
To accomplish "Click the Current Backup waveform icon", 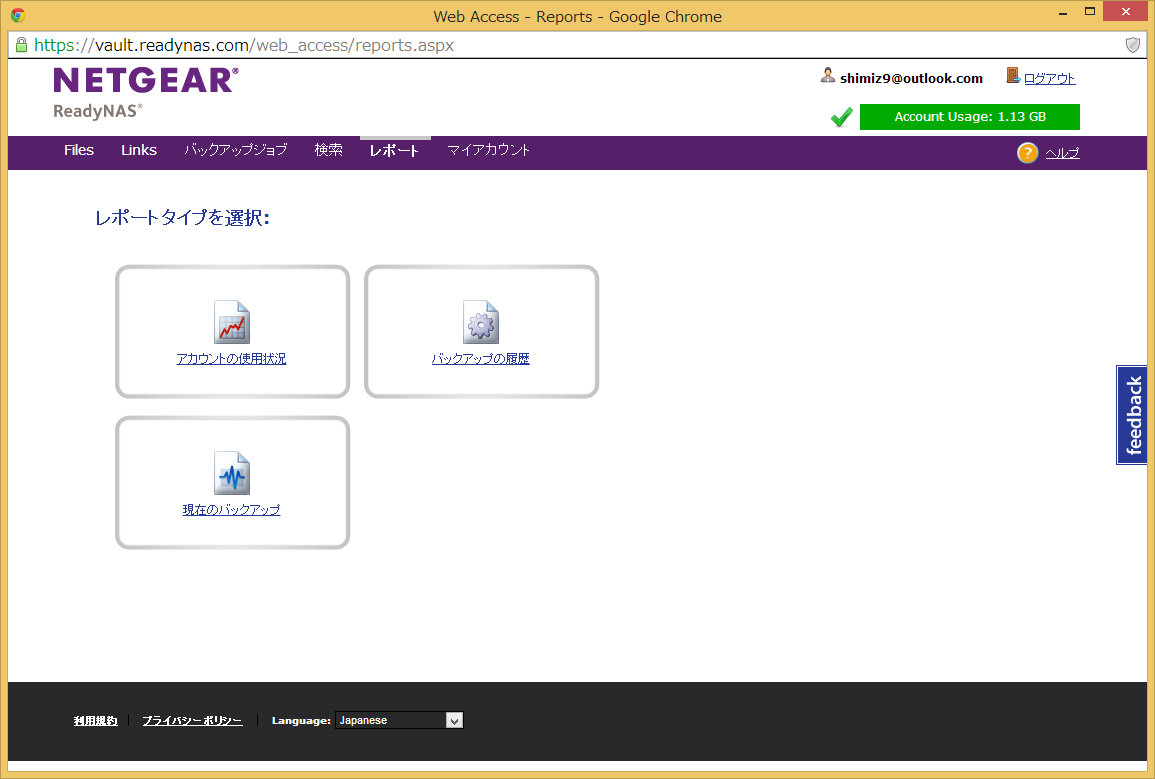I will (232, 473).
